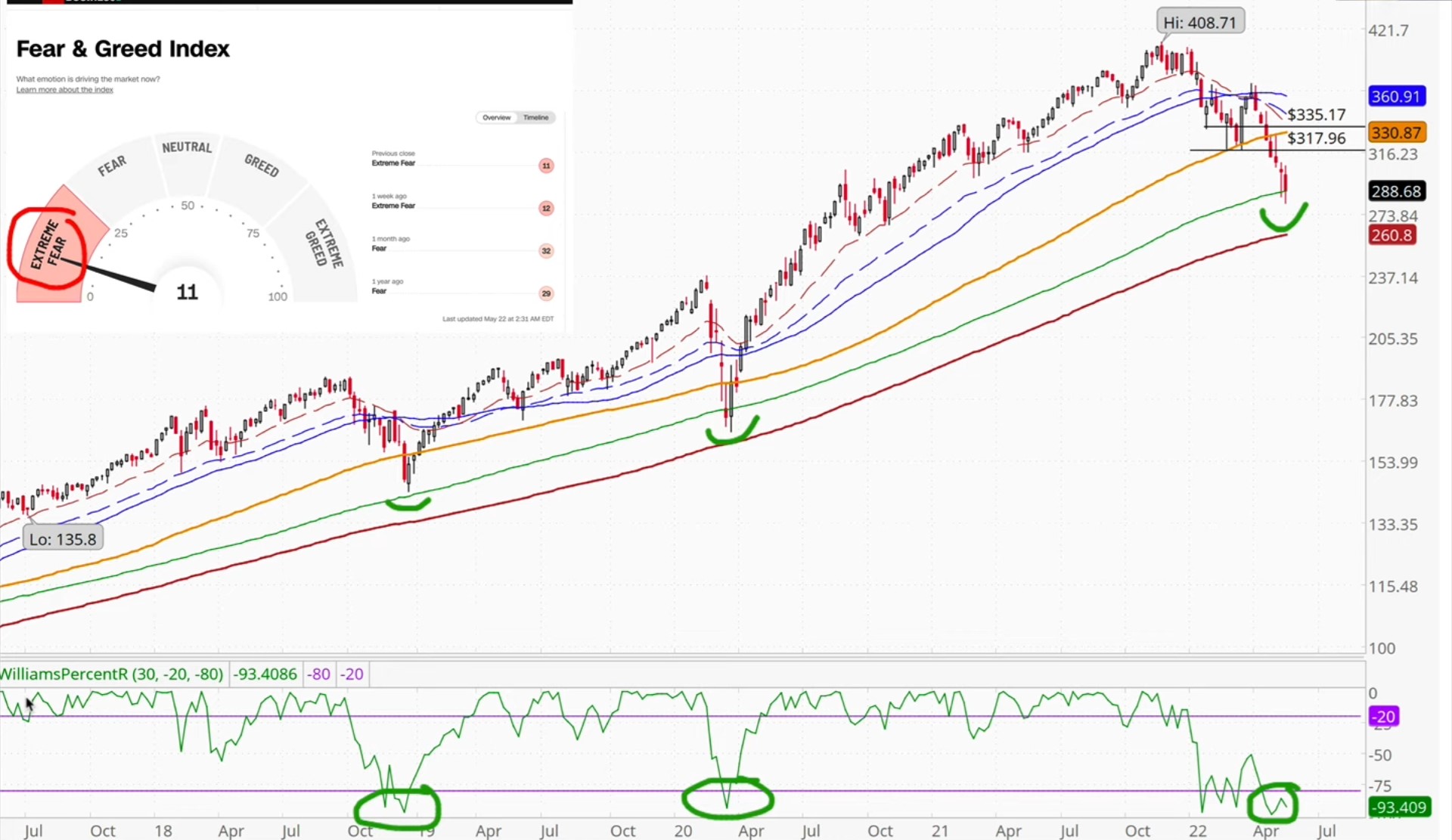The height and width of the screenshot is (840, 1452).
Task: Click the gauge reading 11
Action: (187, 292)
